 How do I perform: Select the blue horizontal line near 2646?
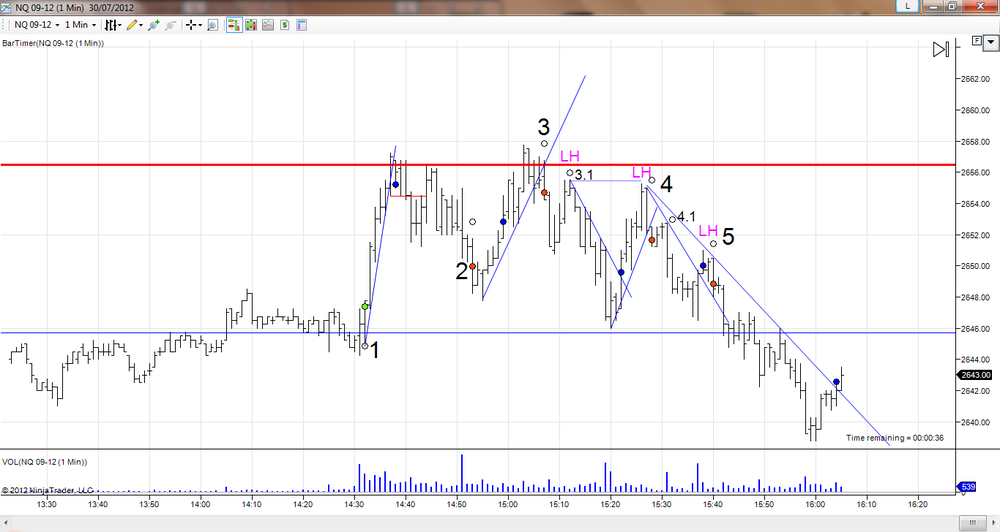478,332
